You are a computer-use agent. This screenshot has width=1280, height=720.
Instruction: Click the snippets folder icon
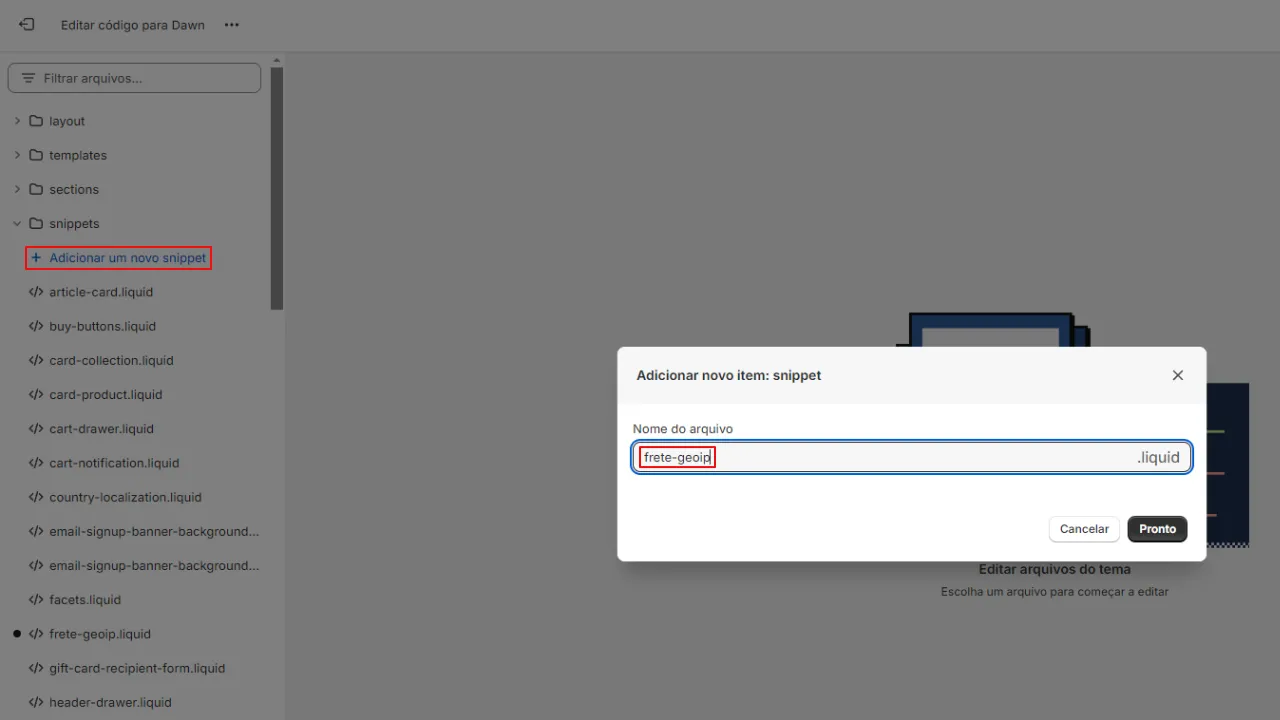pyautogui.click(x=36, y=223)
